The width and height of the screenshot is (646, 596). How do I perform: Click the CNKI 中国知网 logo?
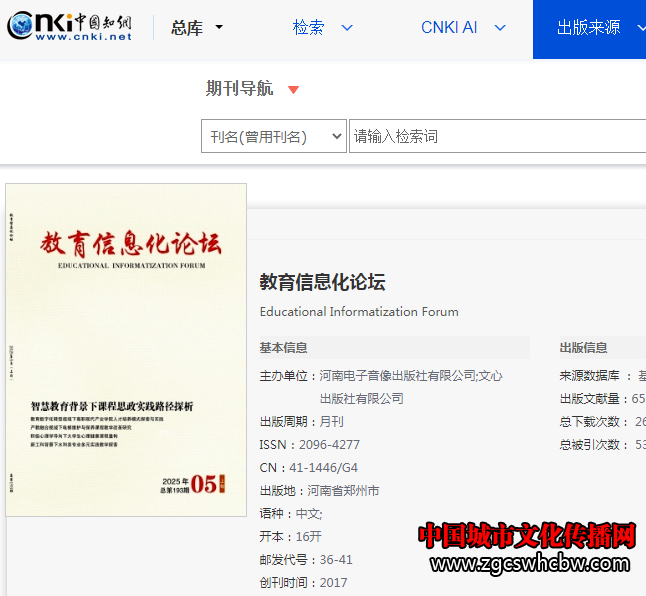point(70,27)
